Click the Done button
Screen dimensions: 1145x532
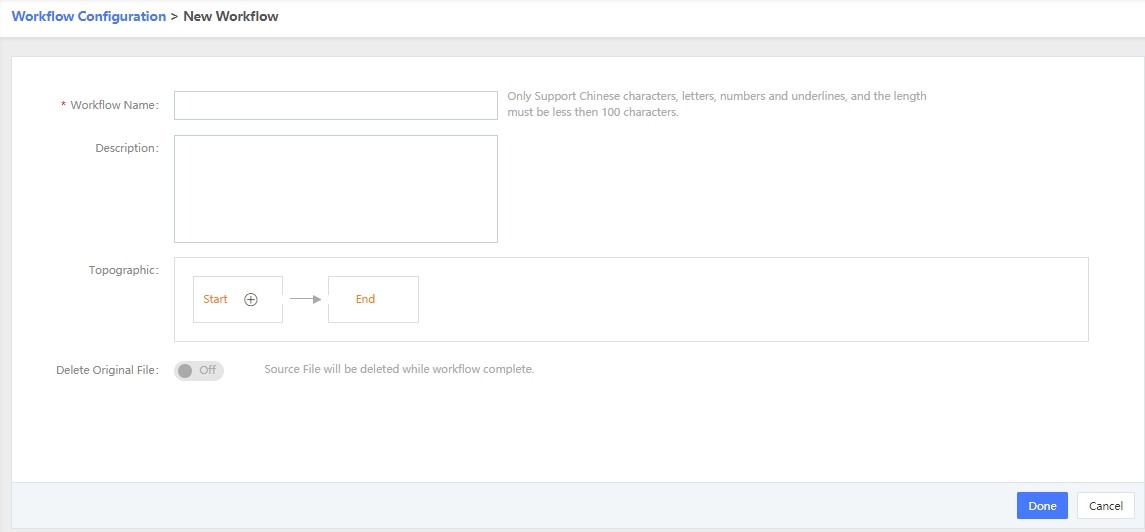(1042, 506)
